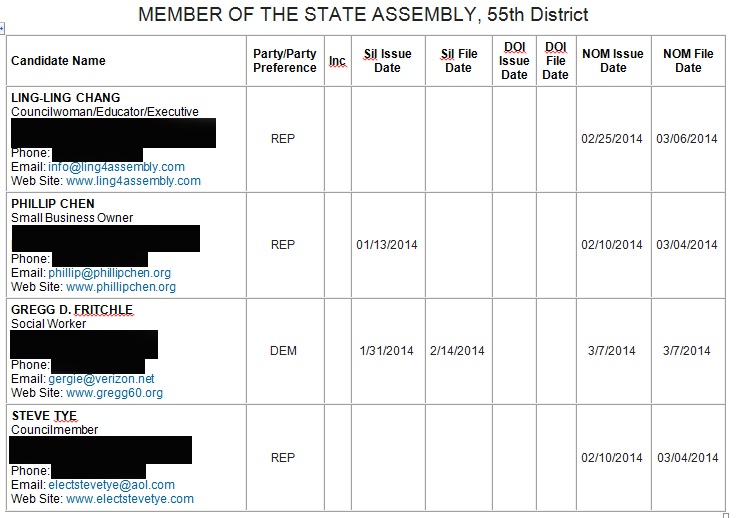Click the electstevetye@aol.com email link
Screen dimensions: 738x518
111,485
